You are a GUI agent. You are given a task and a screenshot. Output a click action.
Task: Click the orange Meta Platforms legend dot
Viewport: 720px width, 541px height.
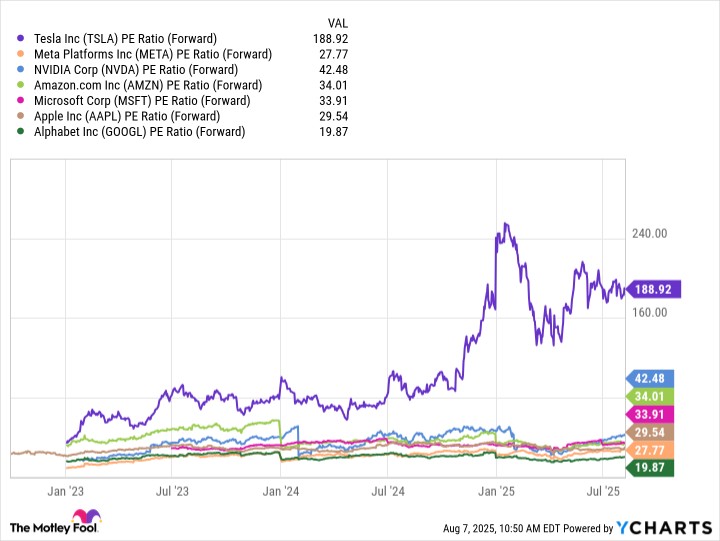click(20, 54)
